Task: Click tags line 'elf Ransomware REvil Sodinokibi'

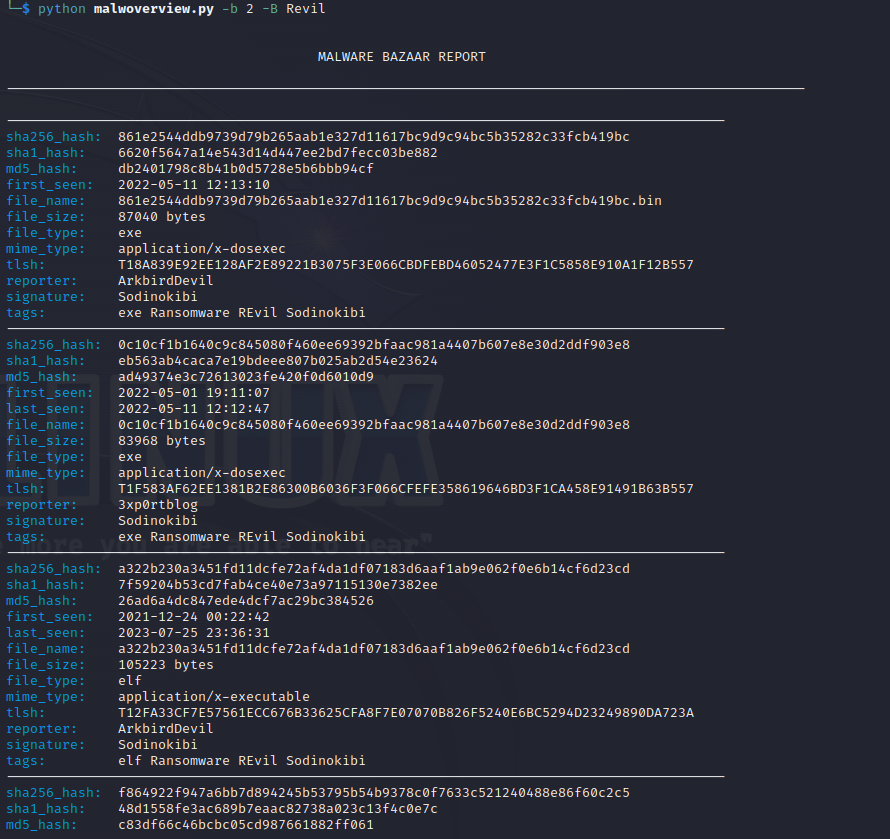Action: [x=242, y=761]
